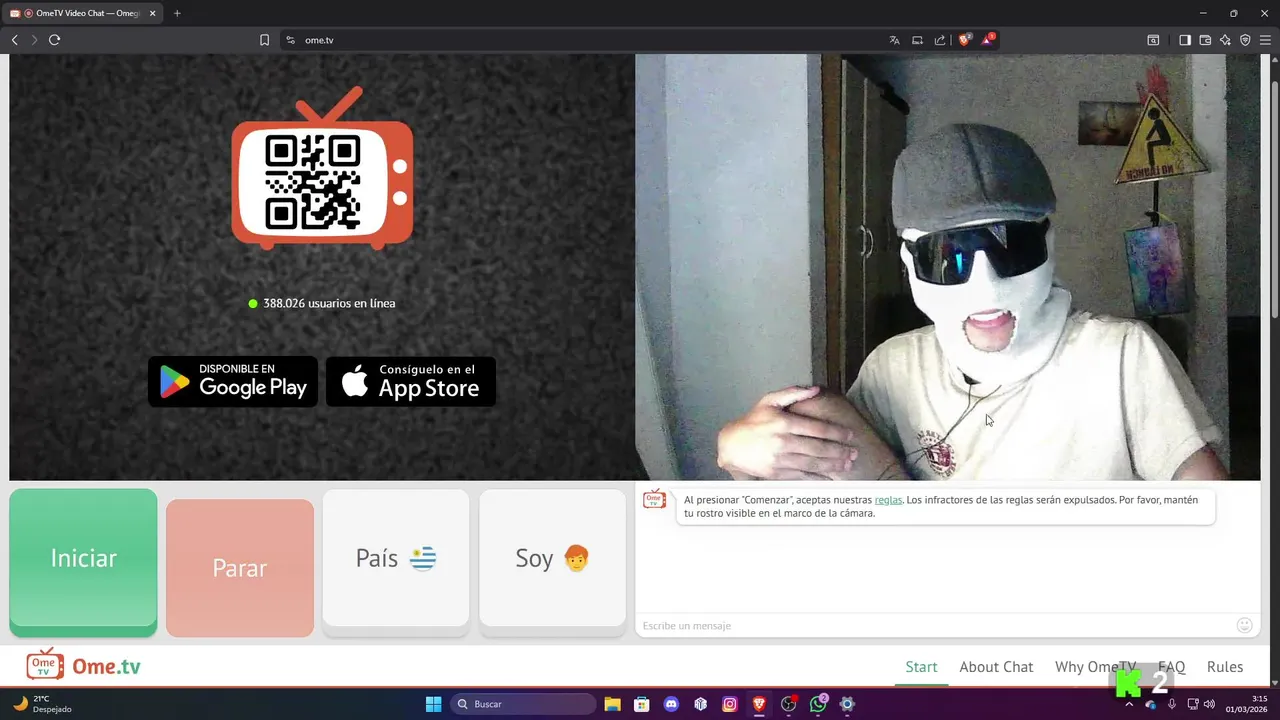The height and width of the screenshot is (720, 1280).
Task: Open site settings icon beside URL
Action: 290,40
